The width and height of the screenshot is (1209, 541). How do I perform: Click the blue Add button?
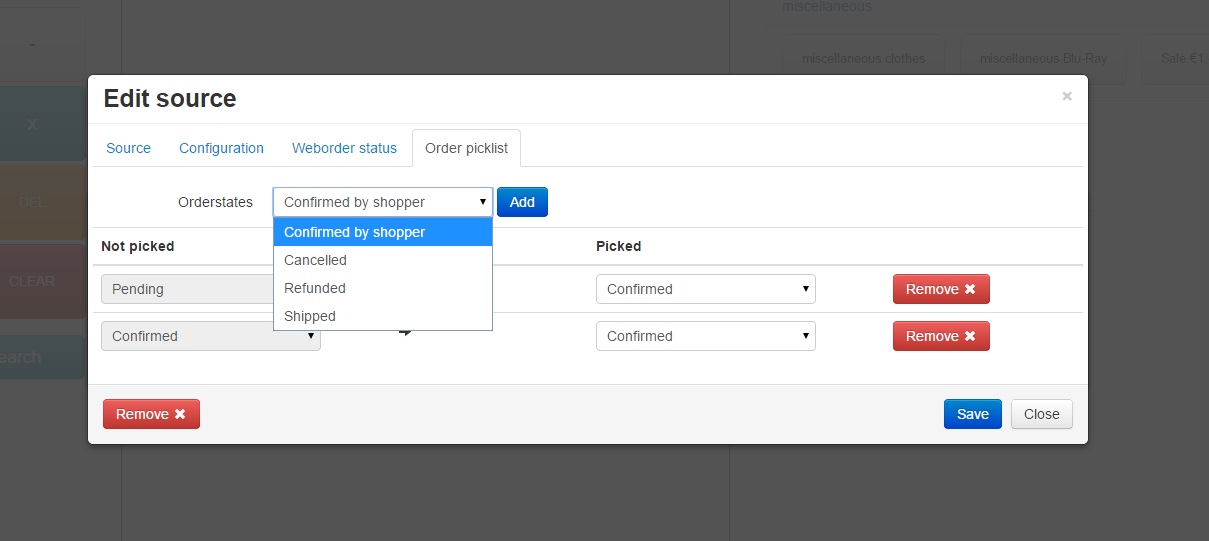(x=522, y=202)
